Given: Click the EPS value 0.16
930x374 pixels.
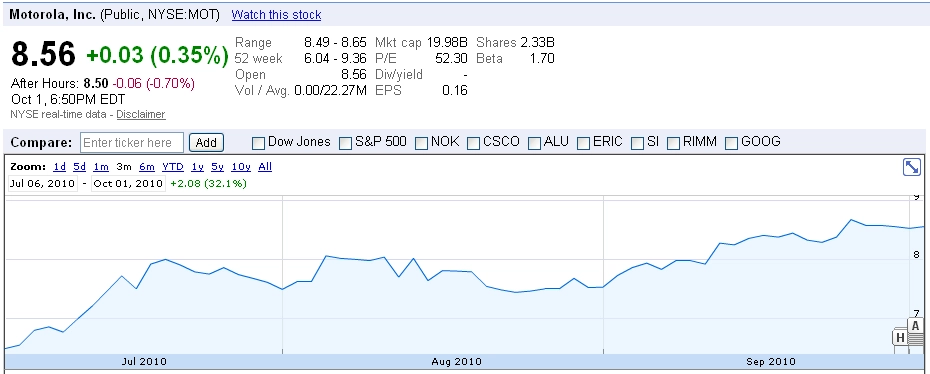Looking at the screenshot, I should 455,91.
